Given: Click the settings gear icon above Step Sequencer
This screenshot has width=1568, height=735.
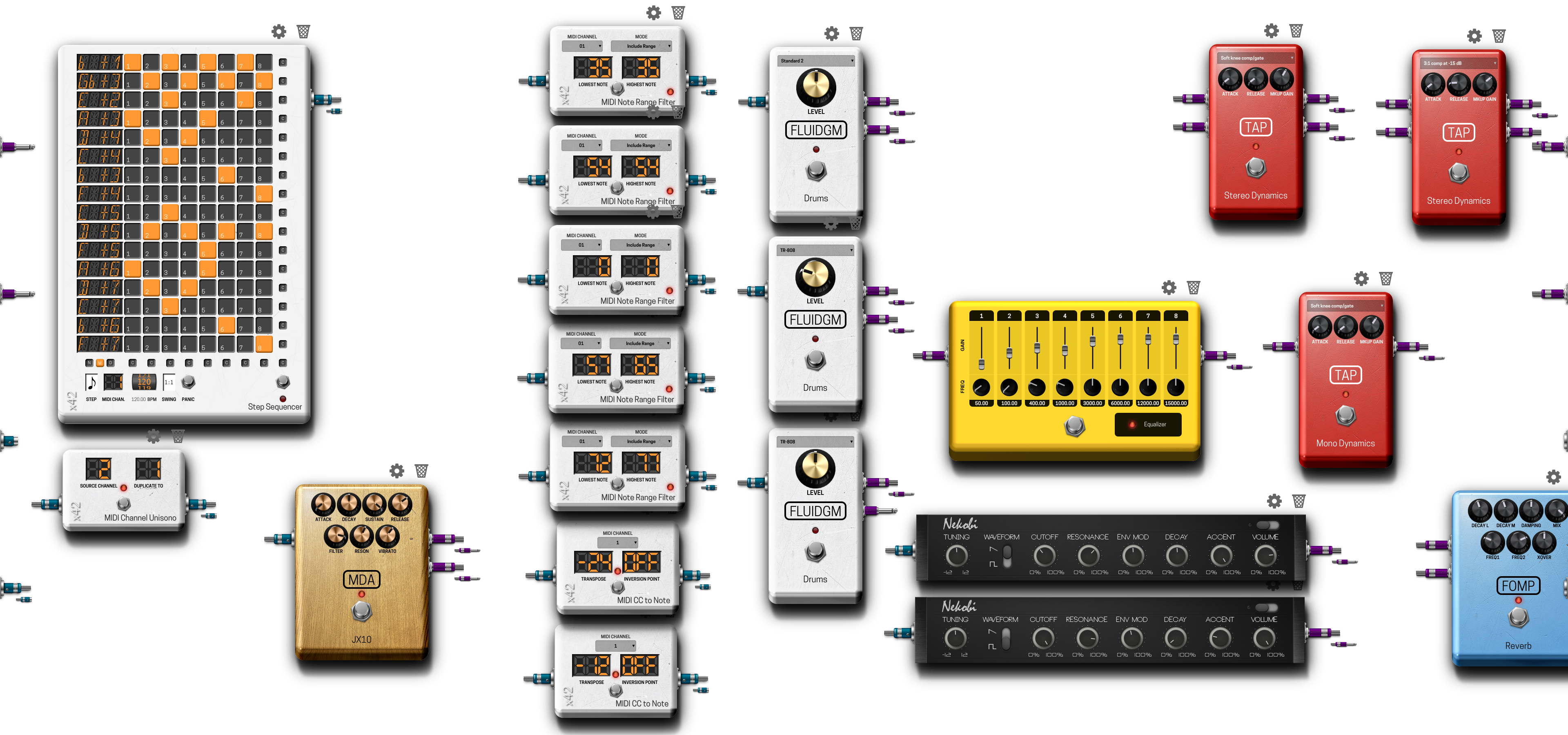Looking at the screenshot, I should click(x=281, y=32).
